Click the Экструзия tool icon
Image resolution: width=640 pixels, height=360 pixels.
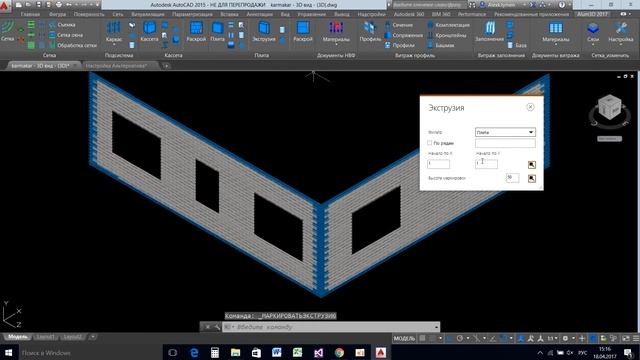[x=264, y=28]
